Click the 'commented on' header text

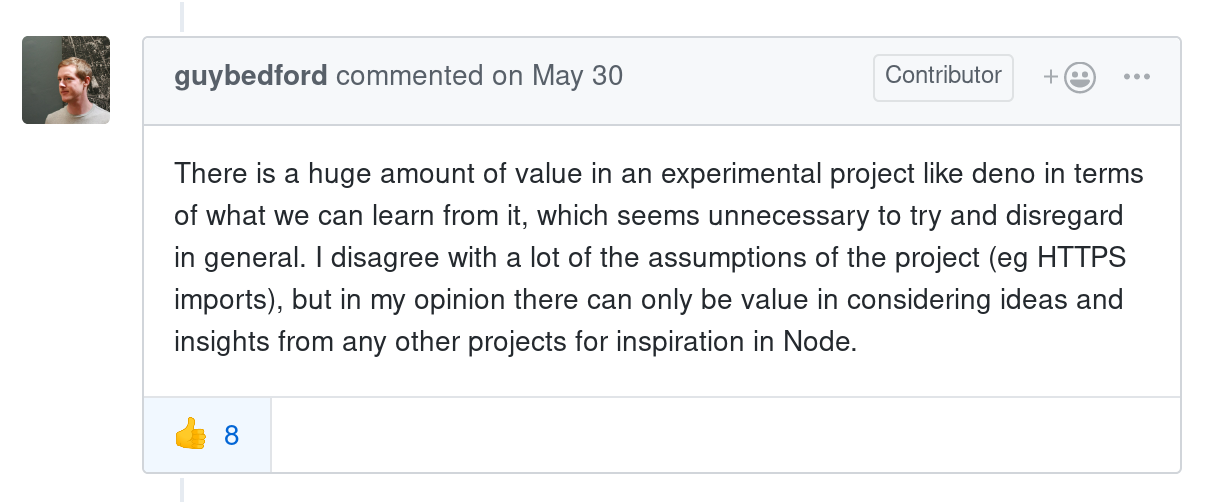(410, 76)
